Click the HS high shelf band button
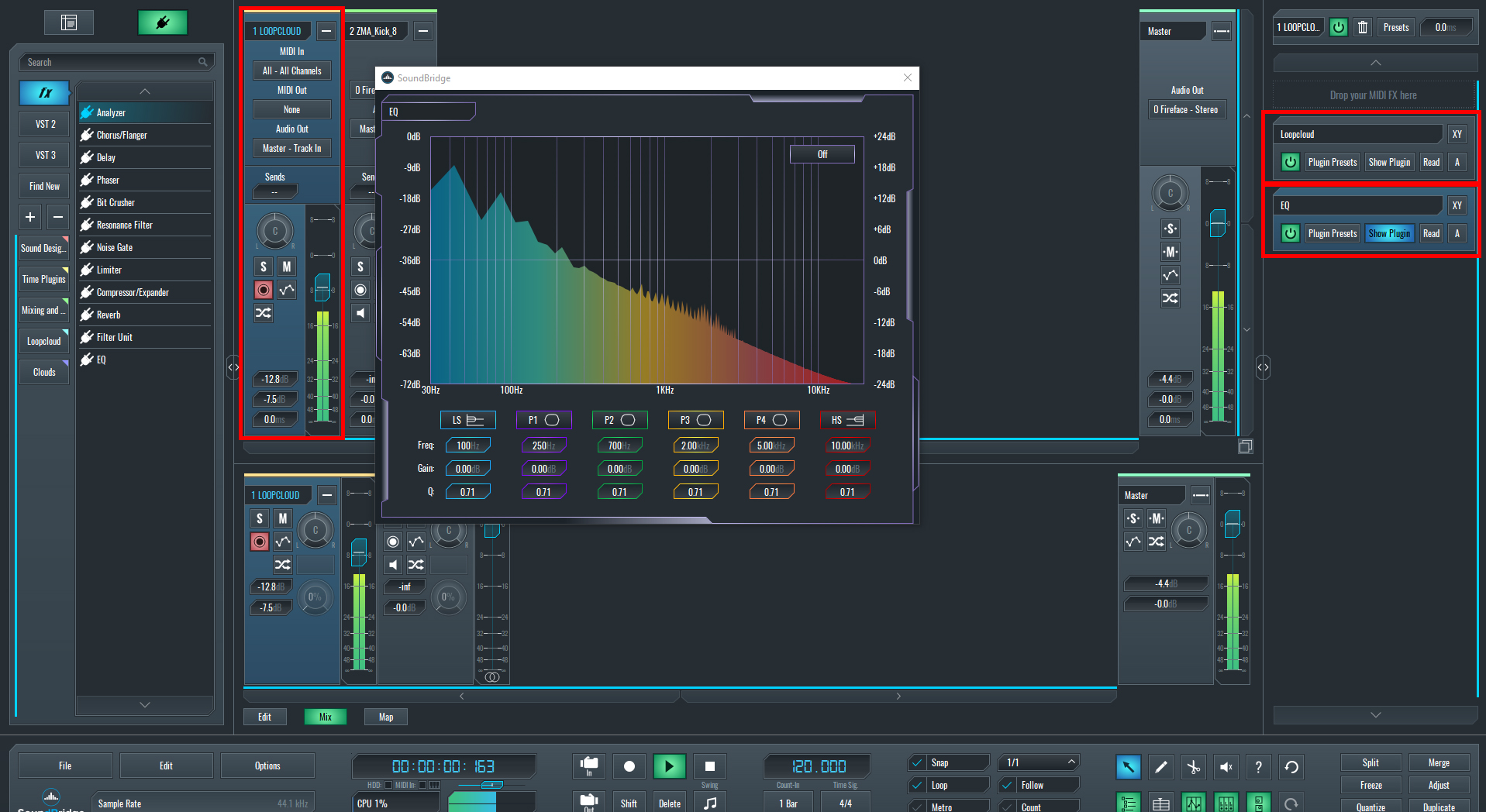This screenshot has height=812, width=1486. pos(848,420)
